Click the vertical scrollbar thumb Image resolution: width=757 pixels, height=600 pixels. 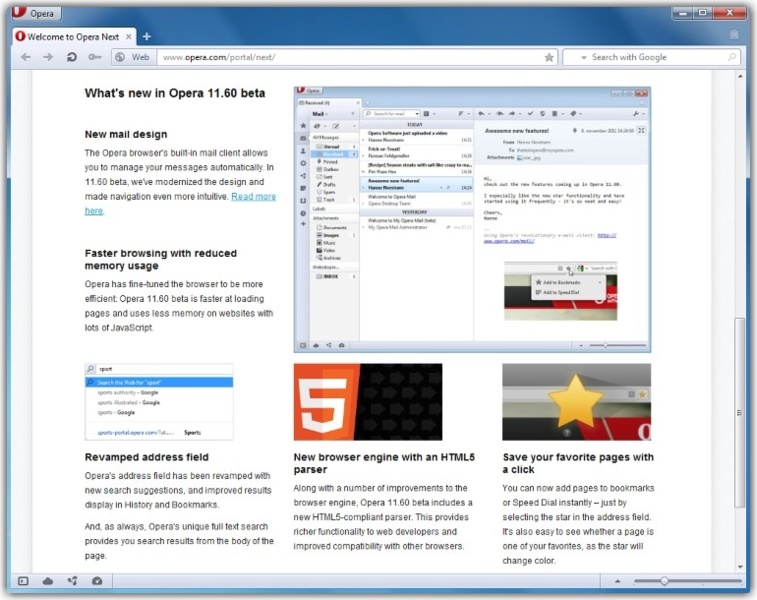coord(740,413)
